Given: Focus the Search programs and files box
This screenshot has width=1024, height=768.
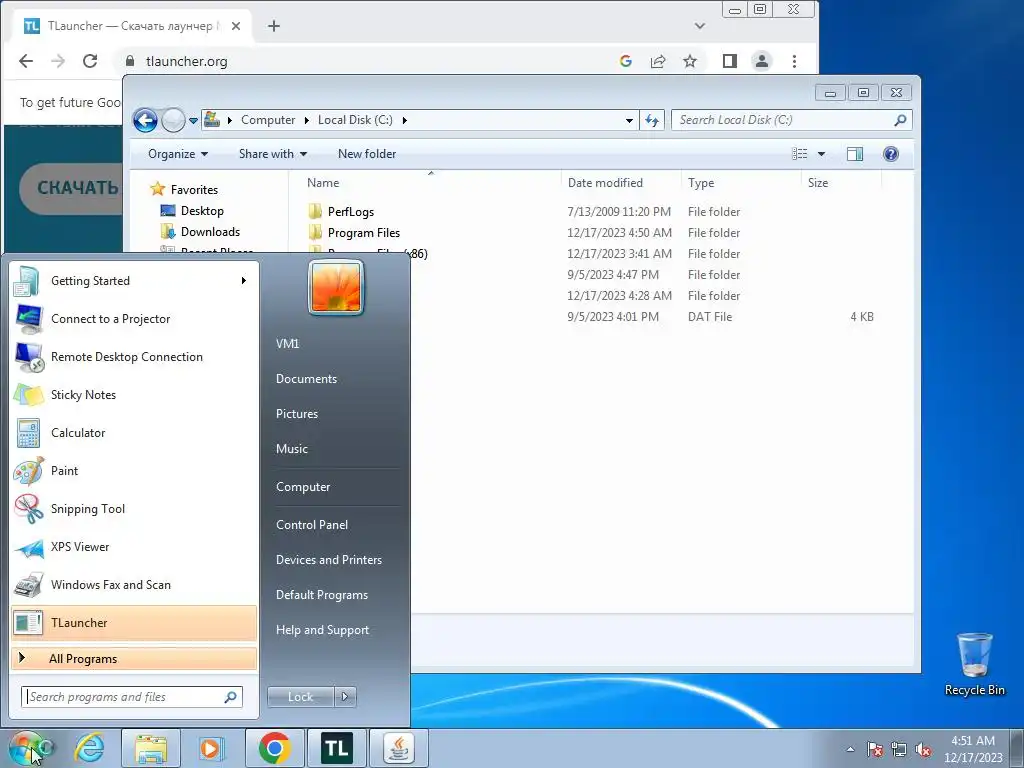Looking at the screenshot, I should click(132, 697).
